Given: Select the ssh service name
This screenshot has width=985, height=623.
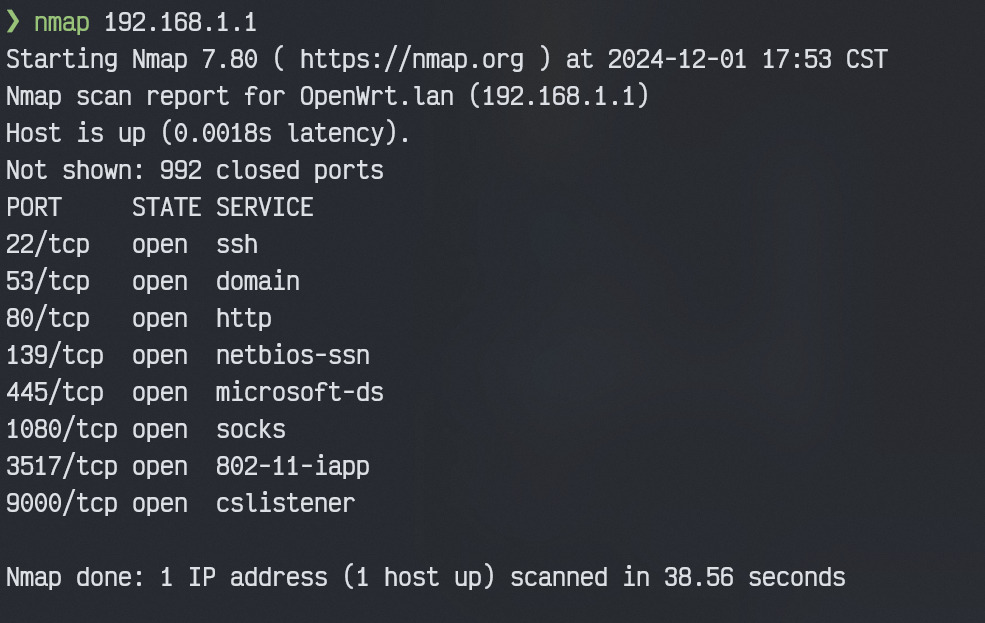Looking at the screenshot, I should pyautogui.click(x=237, y=244).
